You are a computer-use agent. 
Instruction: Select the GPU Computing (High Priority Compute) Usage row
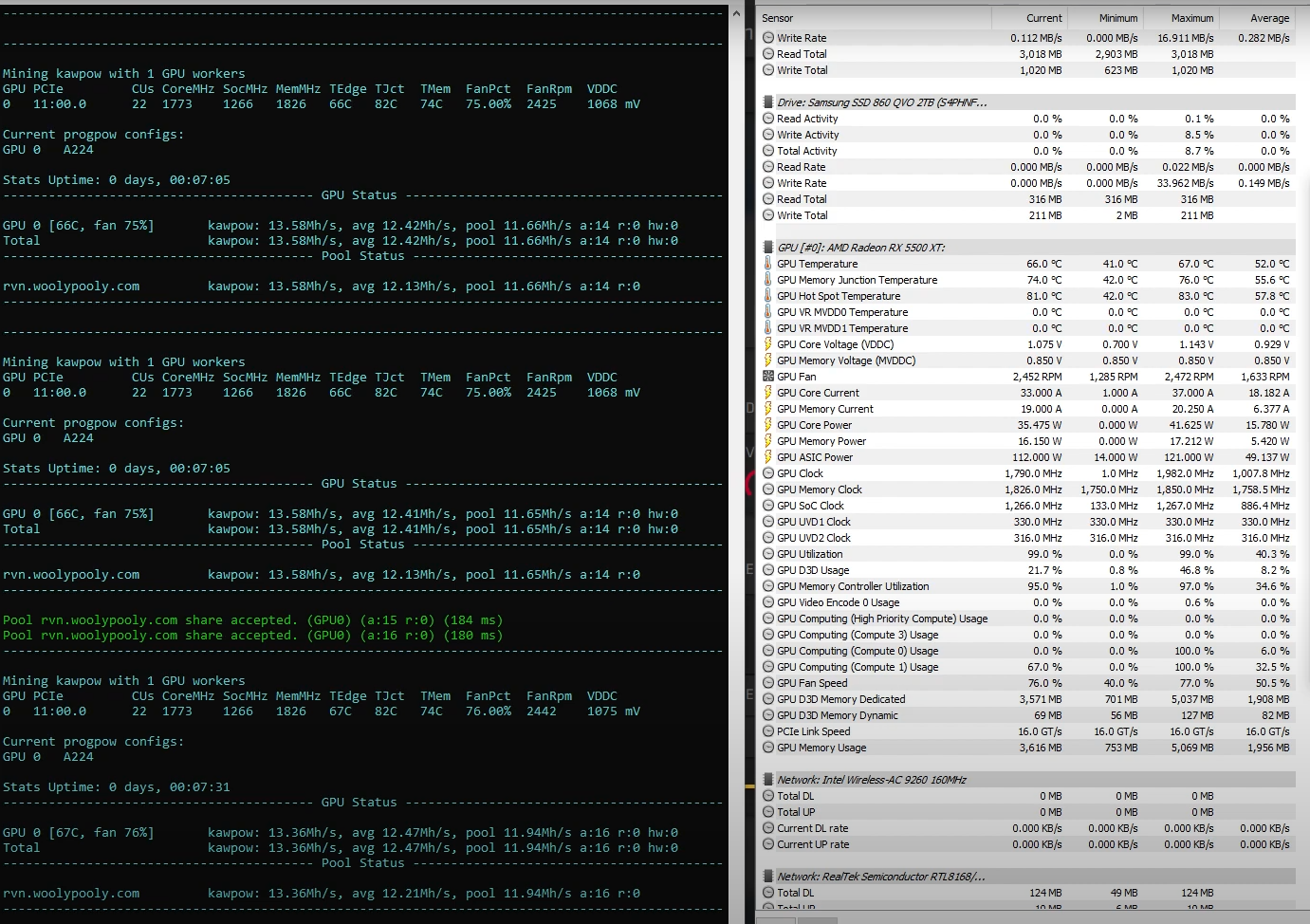(x=1027, y=619)
